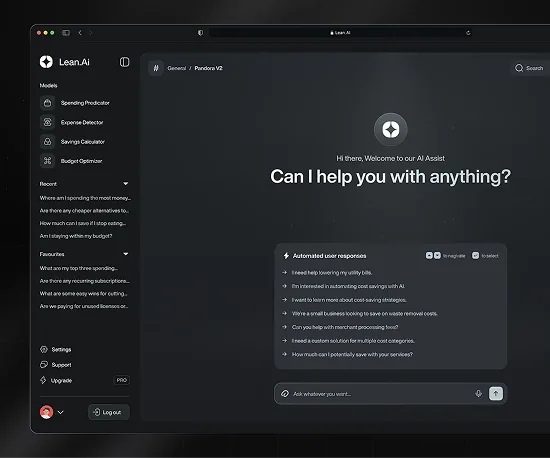Open the Spending Predictor model
550x458 pixels.
click(75, 103)
